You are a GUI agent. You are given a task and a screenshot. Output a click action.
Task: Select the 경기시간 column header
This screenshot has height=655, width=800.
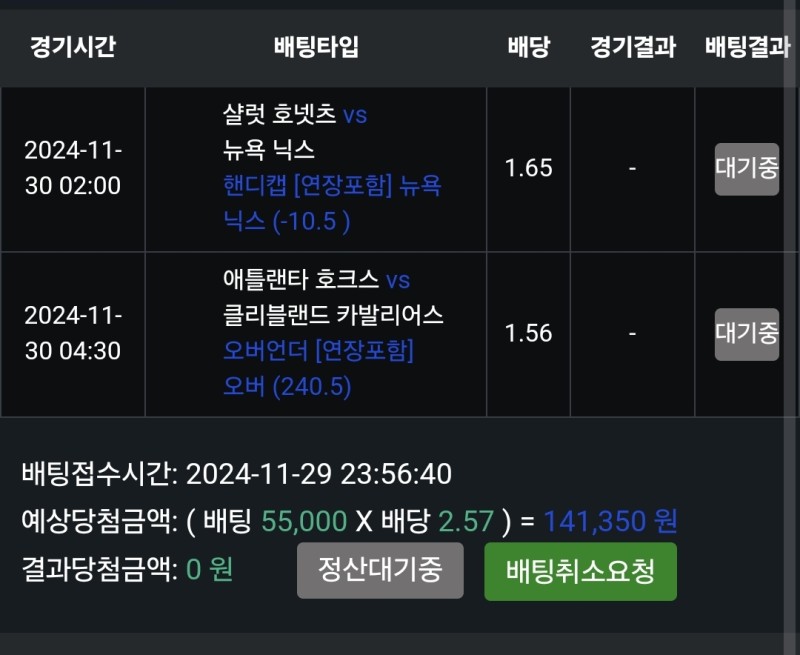pyautogui.click(x=72, y=47)
